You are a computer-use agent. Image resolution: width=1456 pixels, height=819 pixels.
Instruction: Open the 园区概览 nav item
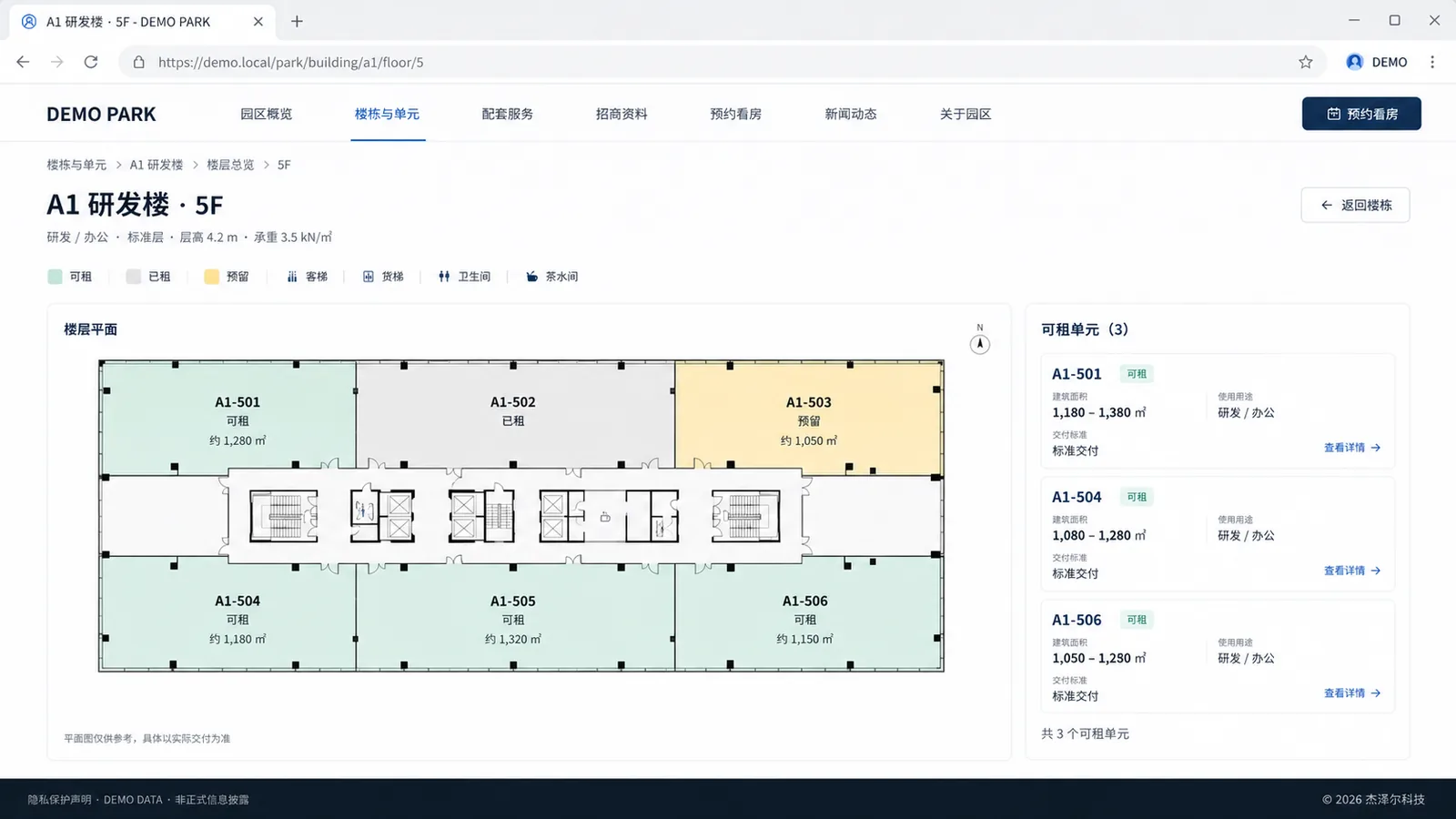[267, 114]
